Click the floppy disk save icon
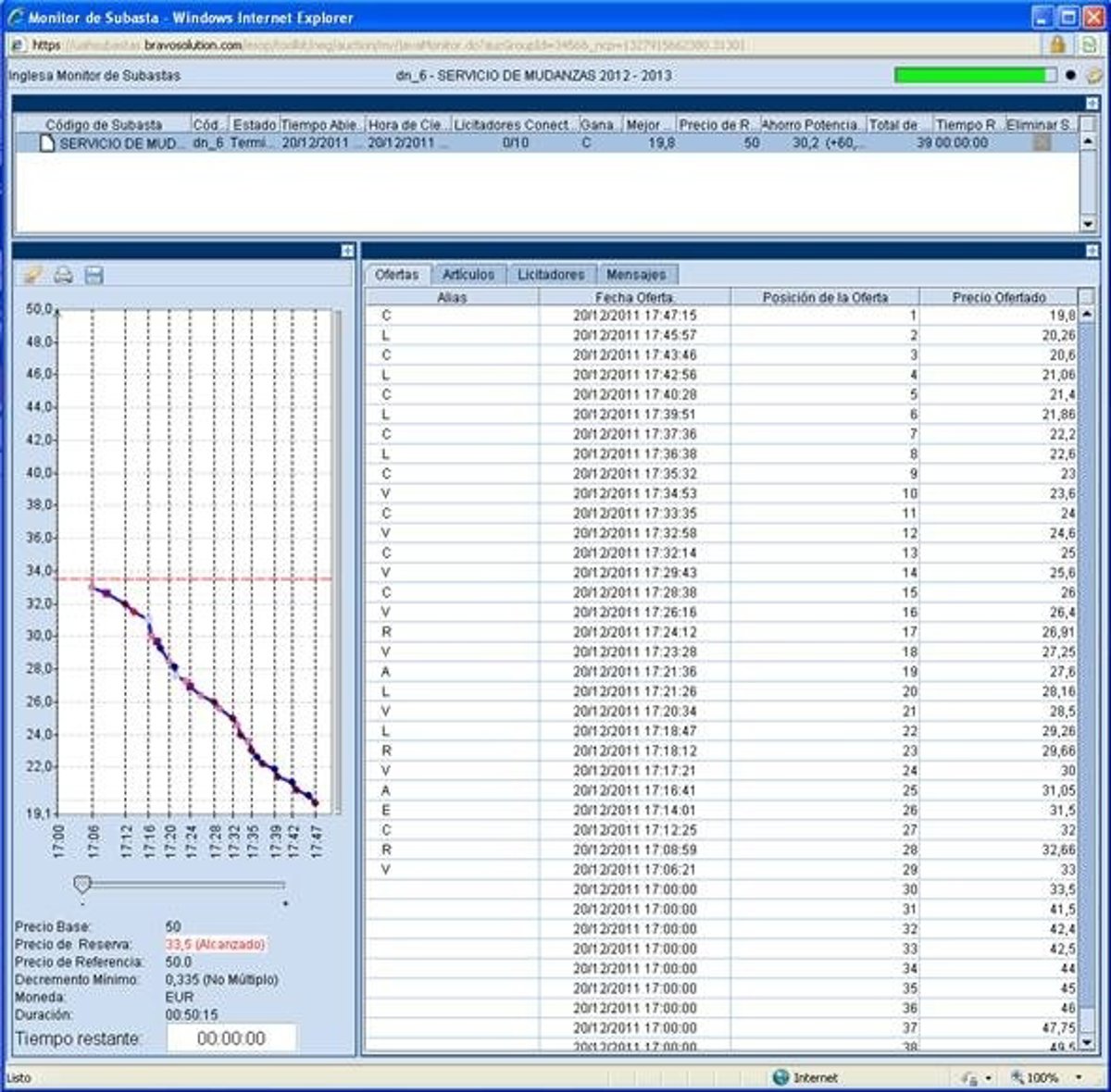 pyautogui.click(x=94, y=275)
